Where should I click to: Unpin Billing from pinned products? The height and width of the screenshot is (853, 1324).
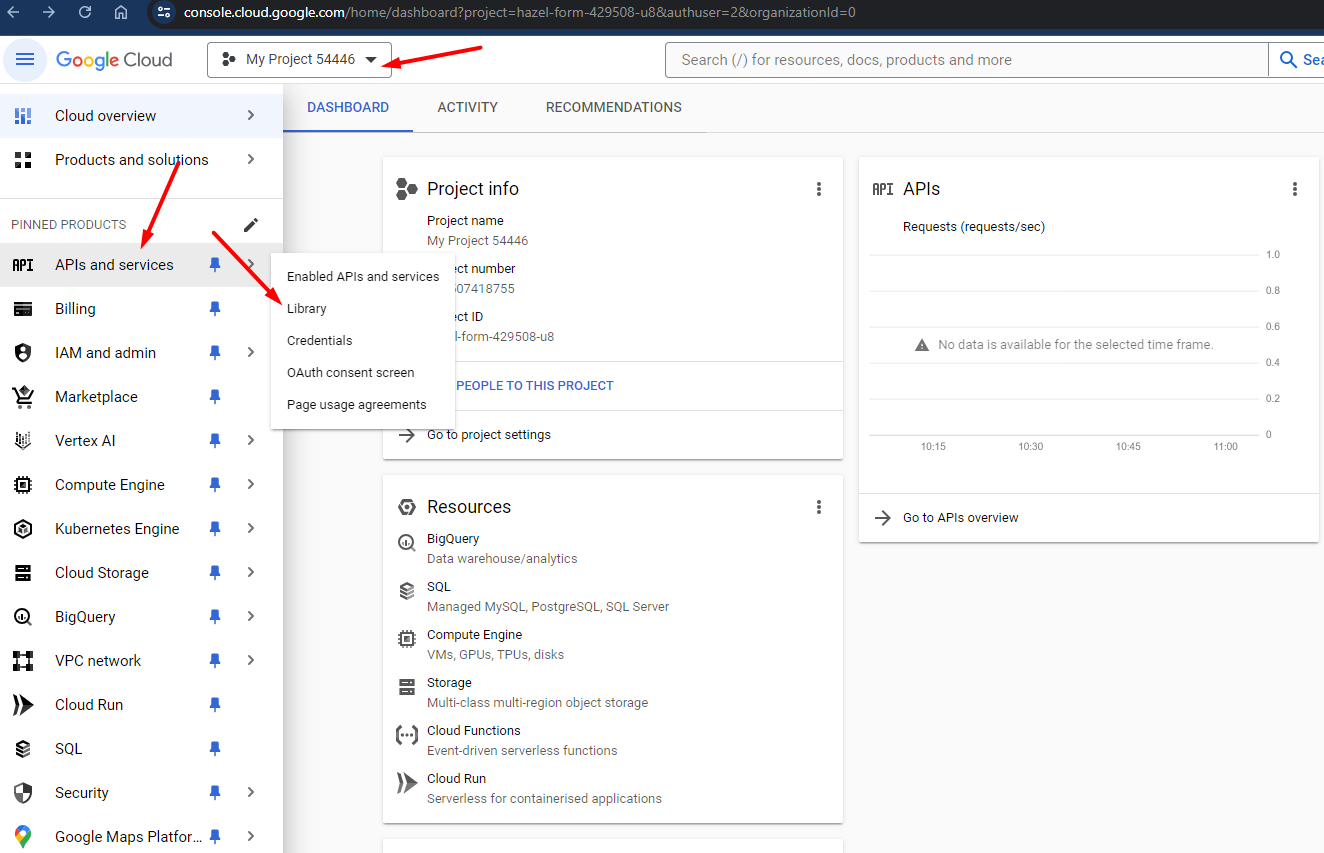coord(214,309)
